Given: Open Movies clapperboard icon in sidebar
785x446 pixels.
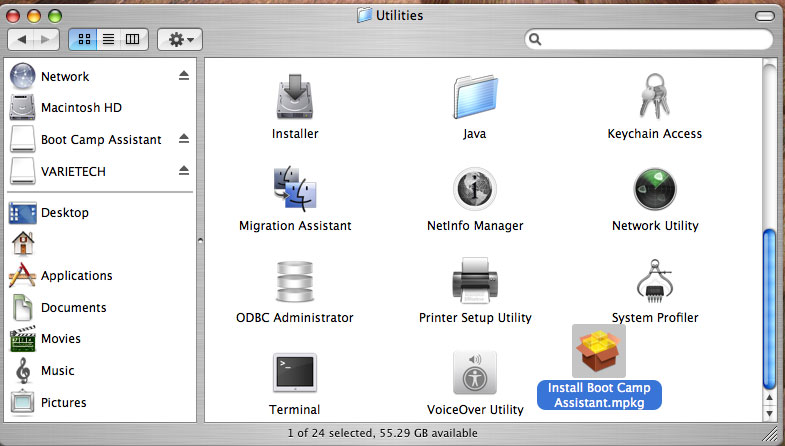Looking at the screenshot, I should 23,339.
